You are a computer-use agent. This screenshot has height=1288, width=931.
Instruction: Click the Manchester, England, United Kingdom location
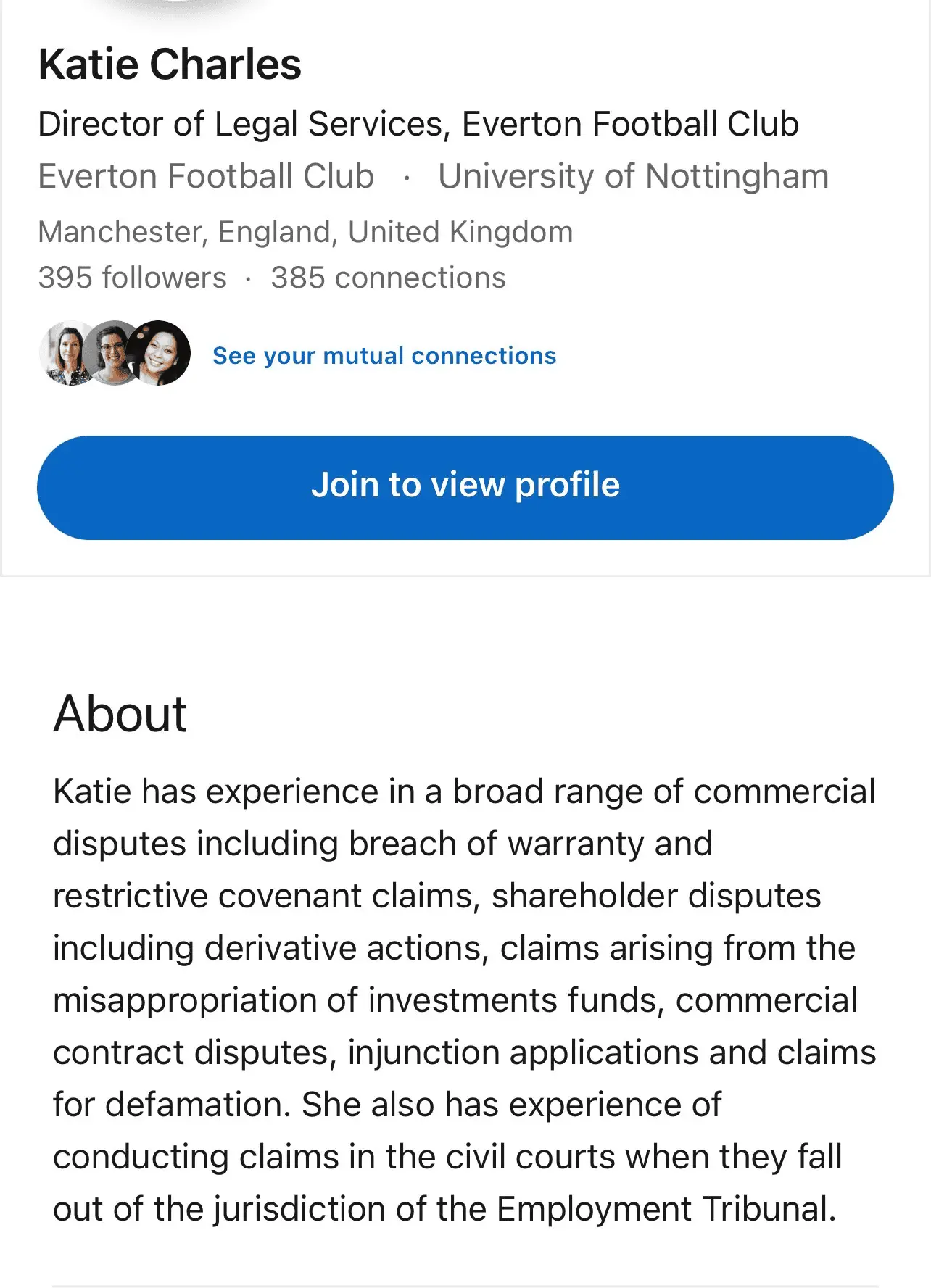tap(305, 232)
